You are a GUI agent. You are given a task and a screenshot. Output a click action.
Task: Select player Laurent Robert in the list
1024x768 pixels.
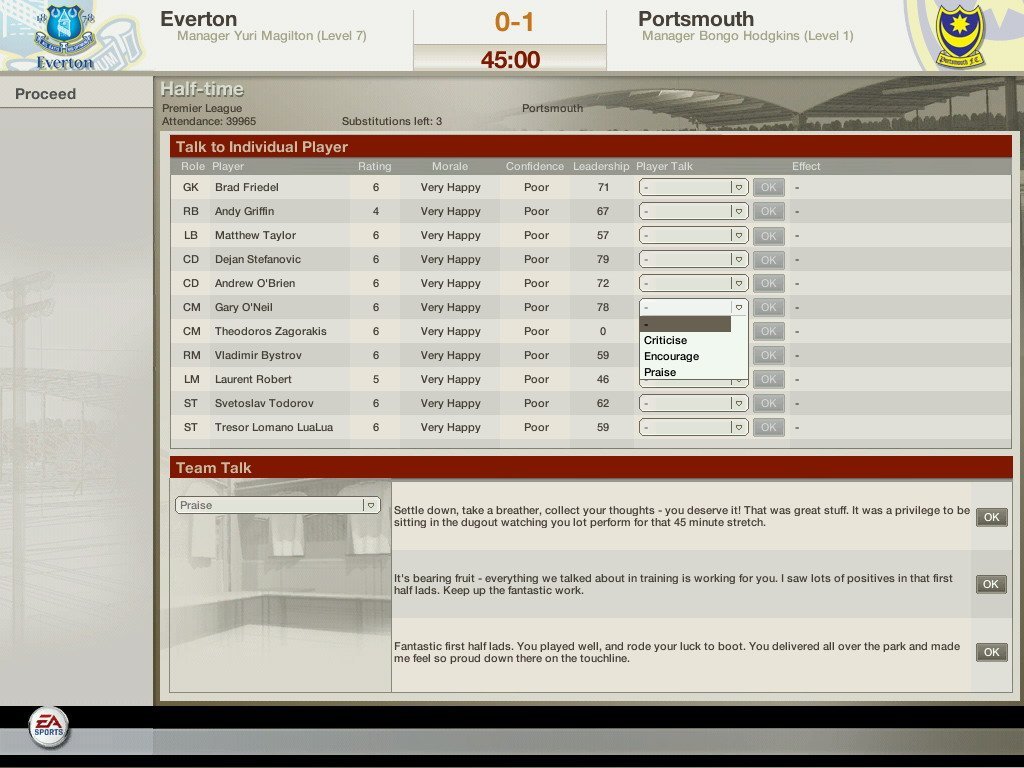(253, 379)
